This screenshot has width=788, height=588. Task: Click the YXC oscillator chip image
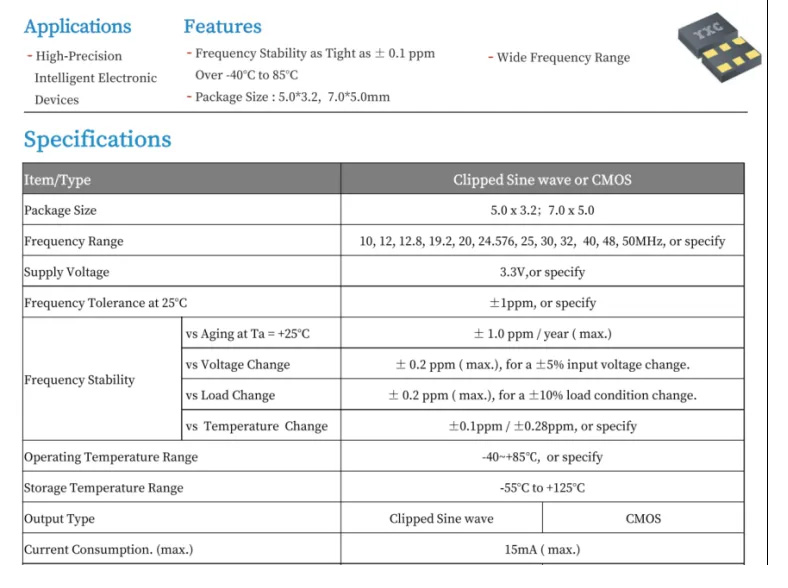coord(719,47)
